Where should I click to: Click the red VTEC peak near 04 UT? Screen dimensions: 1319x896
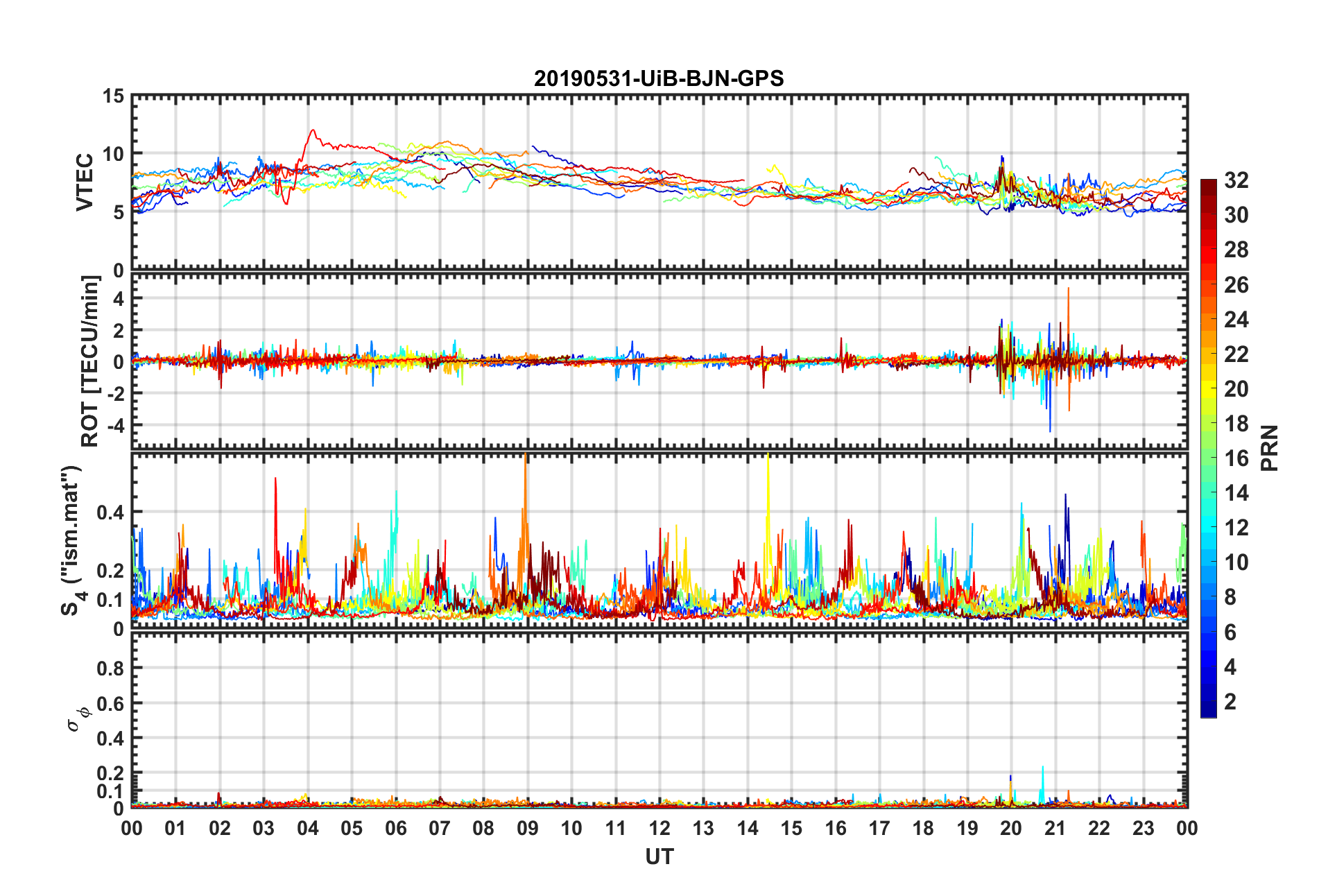click(x=313, y=131)
